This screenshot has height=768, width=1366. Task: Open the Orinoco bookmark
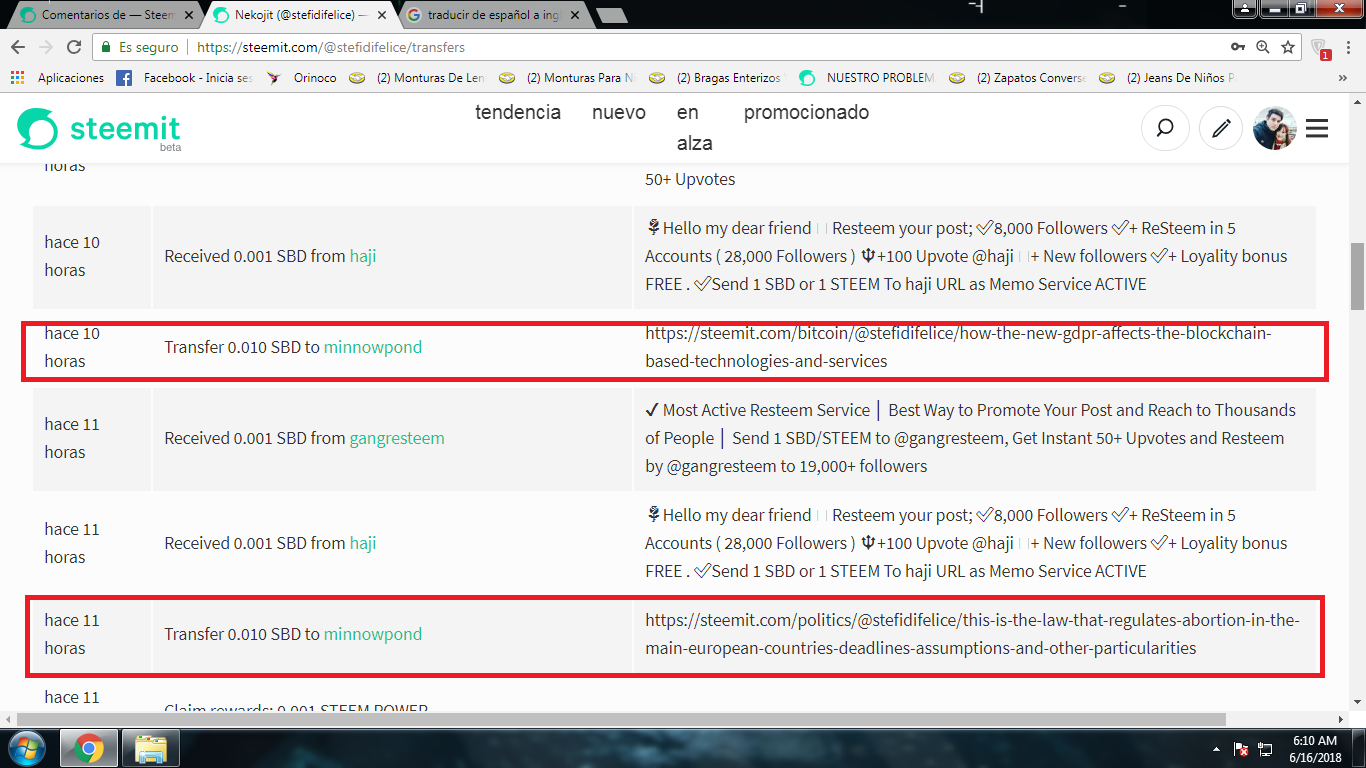click(x=302, y=78)
